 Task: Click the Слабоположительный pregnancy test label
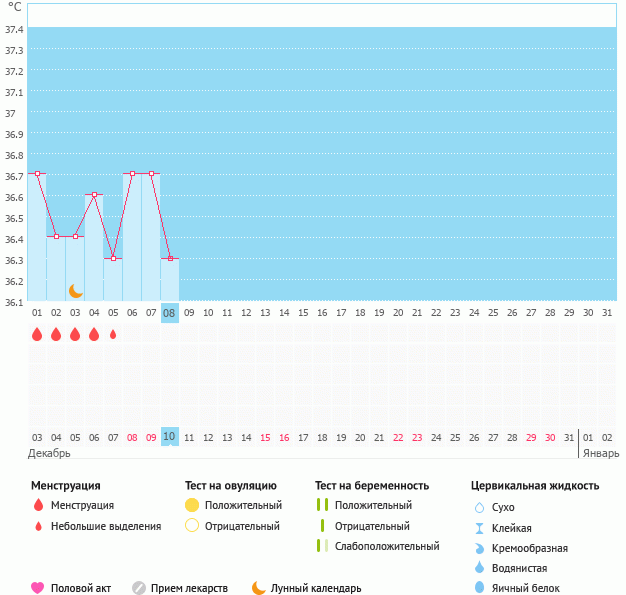pyautogui.click(x=387, y=546)
